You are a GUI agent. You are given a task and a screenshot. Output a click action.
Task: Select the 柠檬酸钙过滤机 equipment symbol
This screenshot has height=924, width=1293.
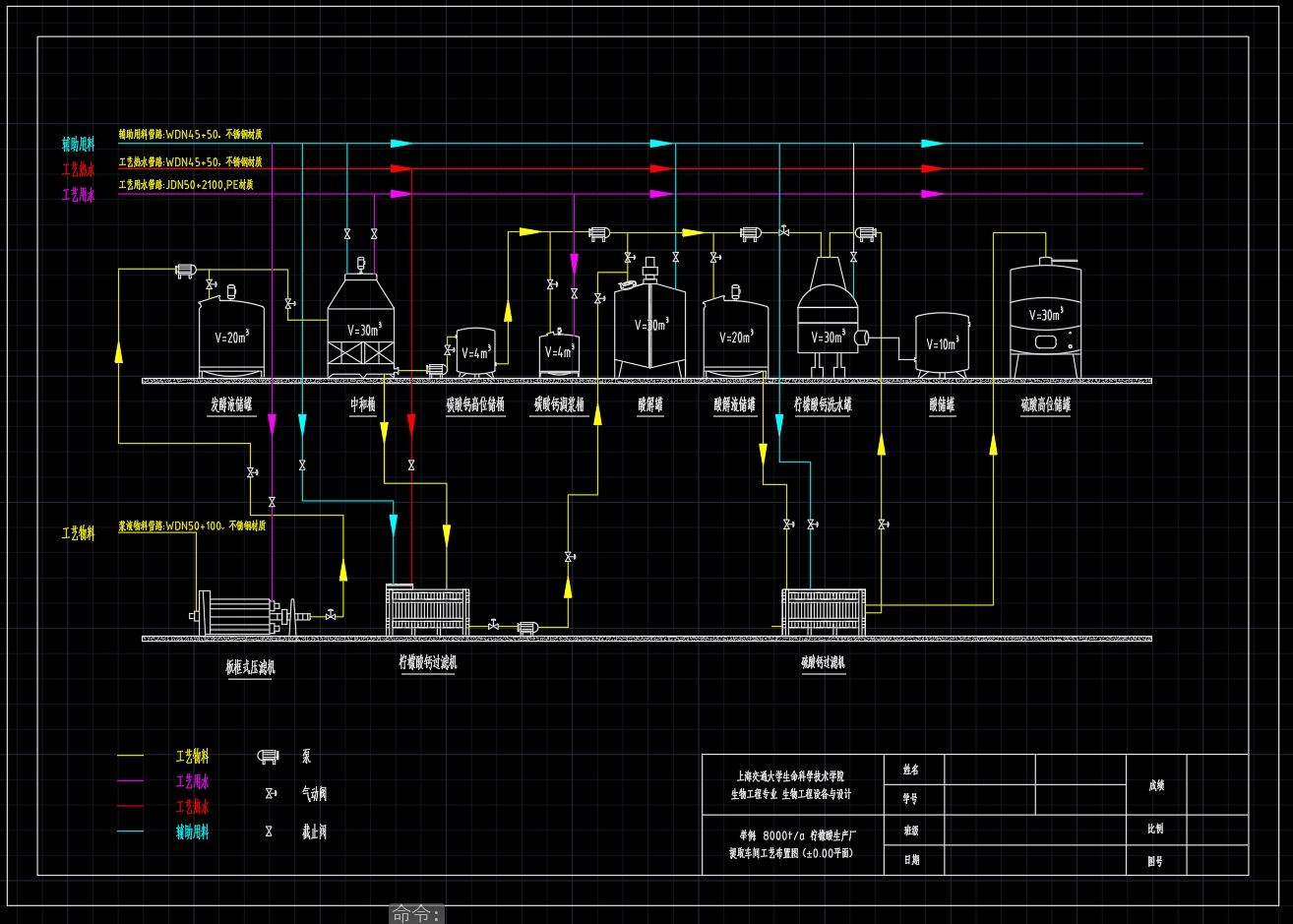427,611
